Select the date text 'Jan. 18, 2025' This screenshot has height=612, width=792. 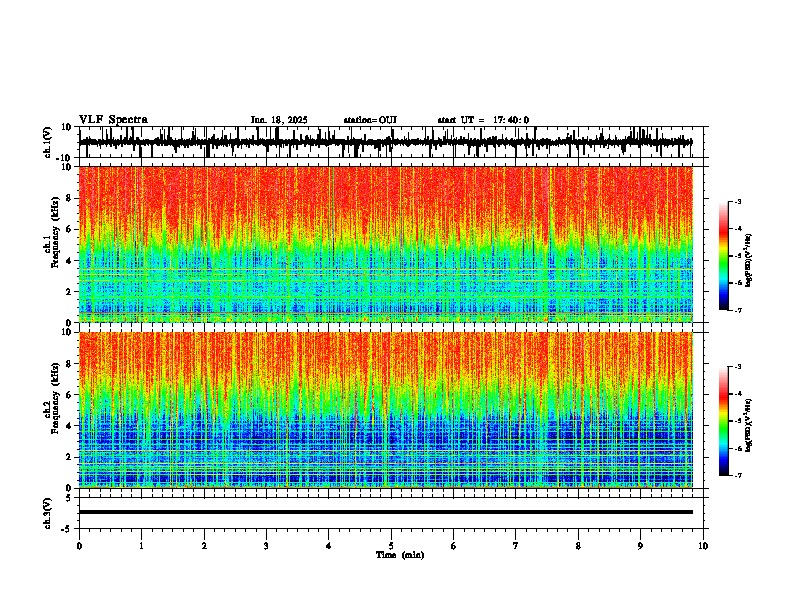point(279,120)
